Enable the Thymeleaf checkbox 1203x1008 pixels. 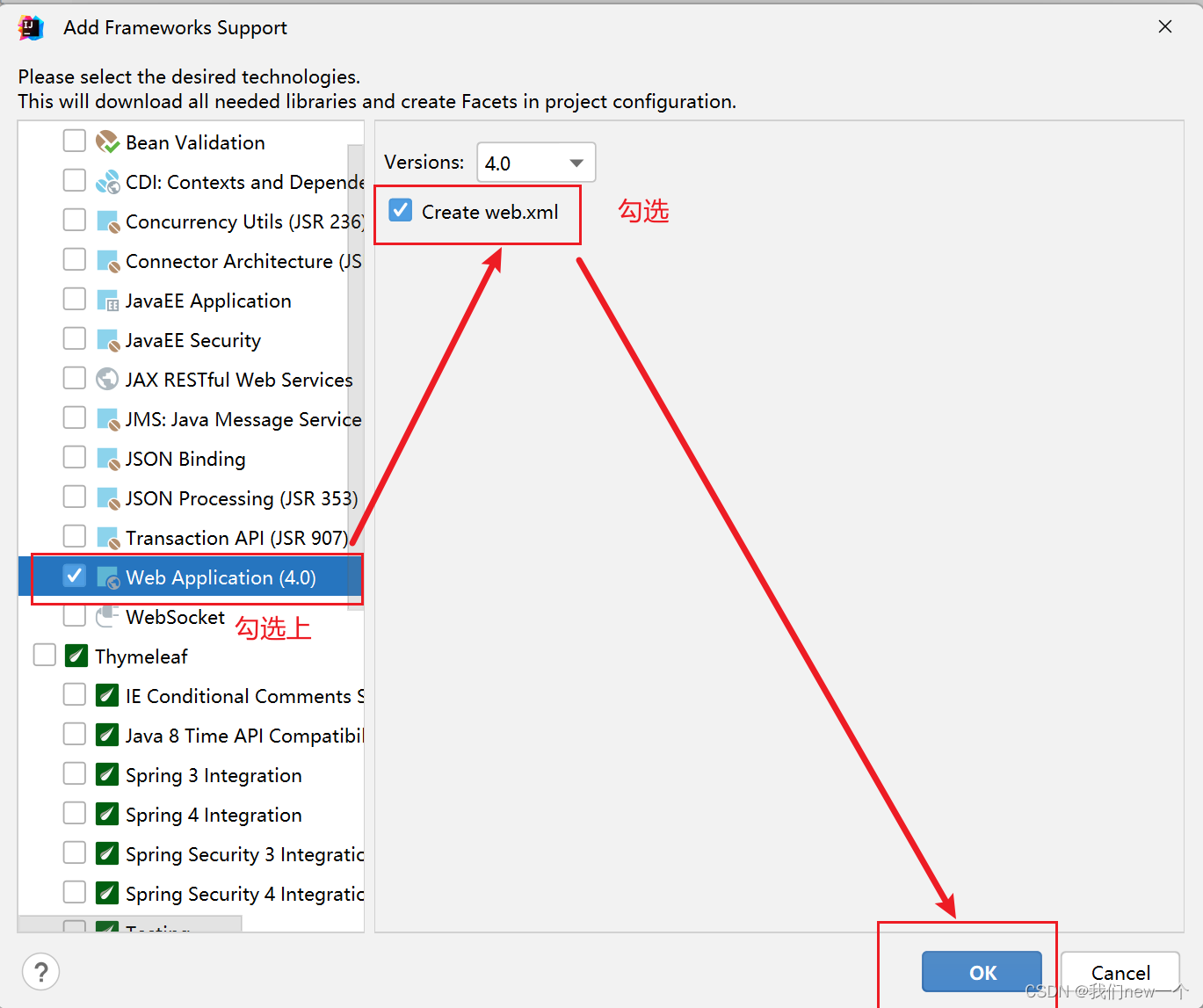click(x=44, y=655)
